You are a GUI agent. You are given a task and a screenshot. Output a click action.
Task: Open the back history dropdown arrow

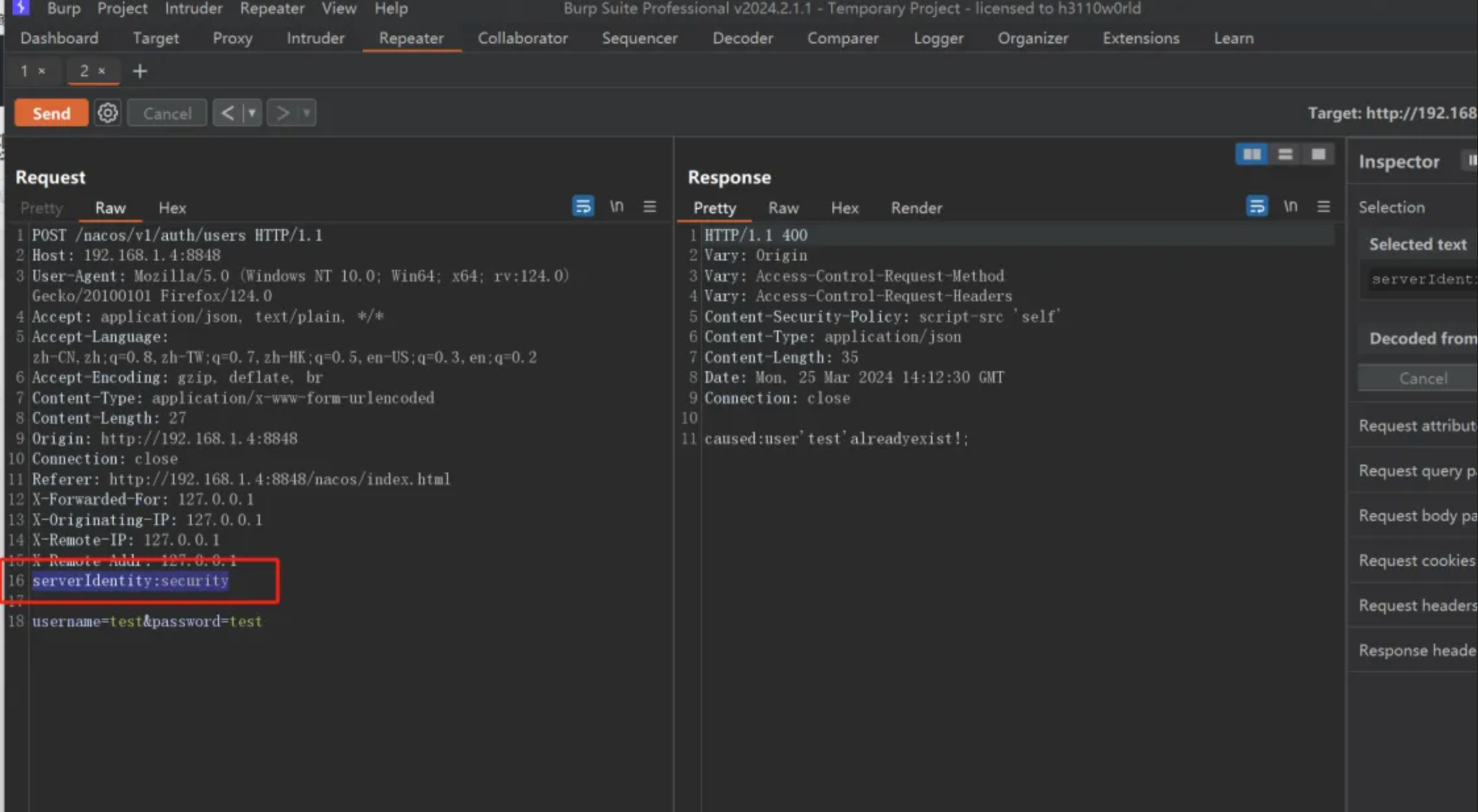point(252,113)
